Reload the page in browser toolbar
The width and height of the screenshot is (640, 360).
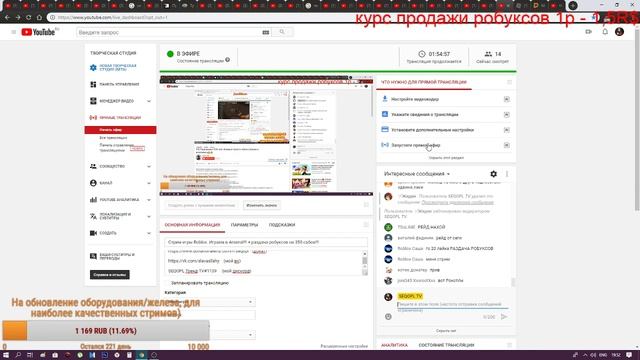tap(28, 18)
